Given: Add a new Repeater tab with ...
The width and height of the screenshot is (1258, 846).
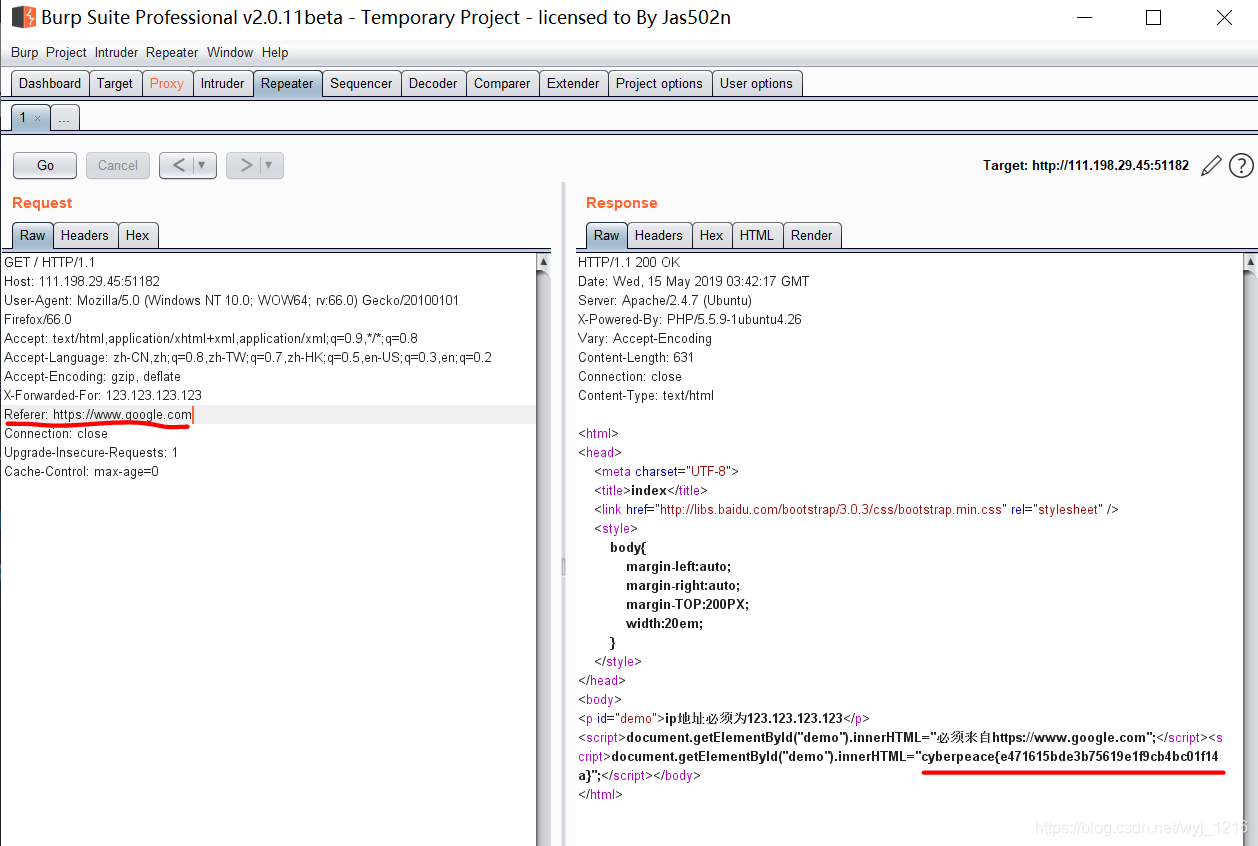Looking at the screenshot, I should click(64, 119).
